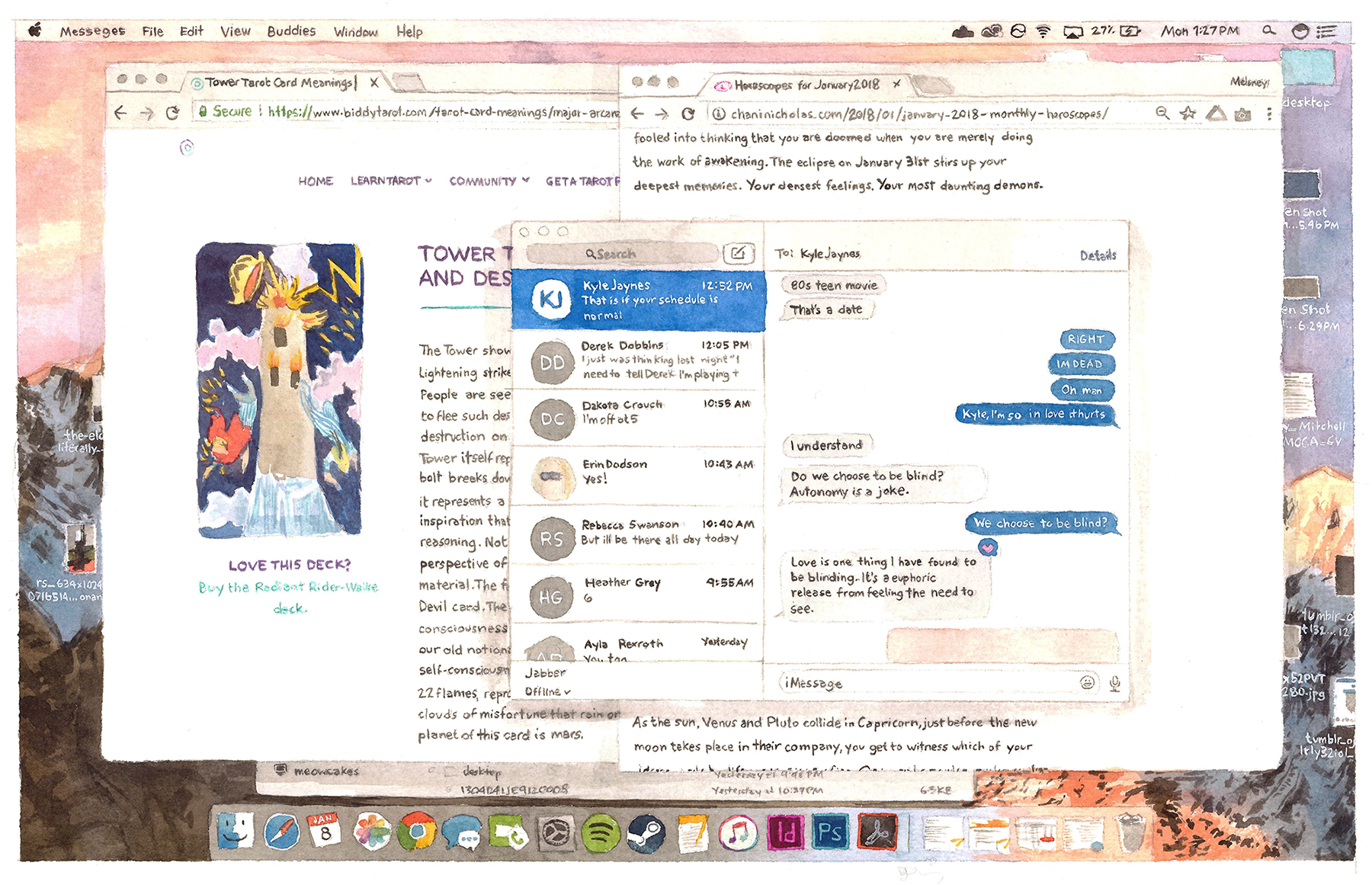1372x885 pixels.
Task: Open System Preferences from the dock
Action: [555, 833]
